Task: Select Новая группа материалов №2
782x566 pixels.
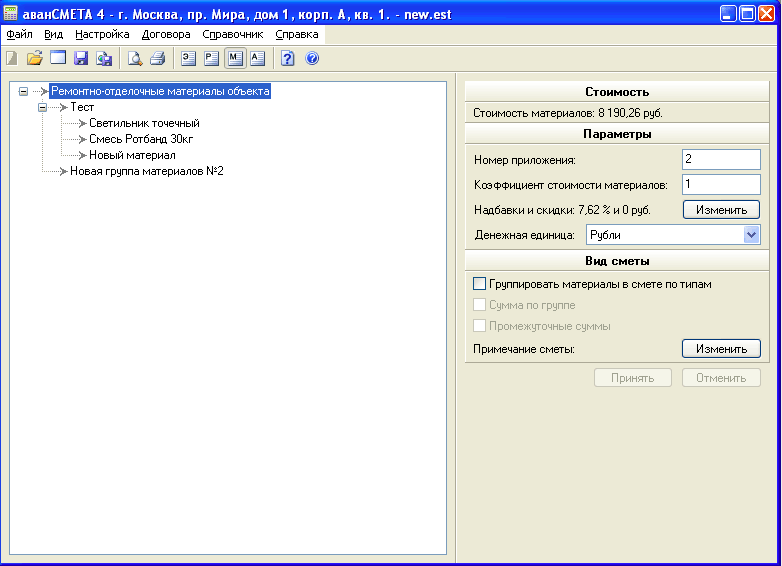Action: (x=147, y=171)
